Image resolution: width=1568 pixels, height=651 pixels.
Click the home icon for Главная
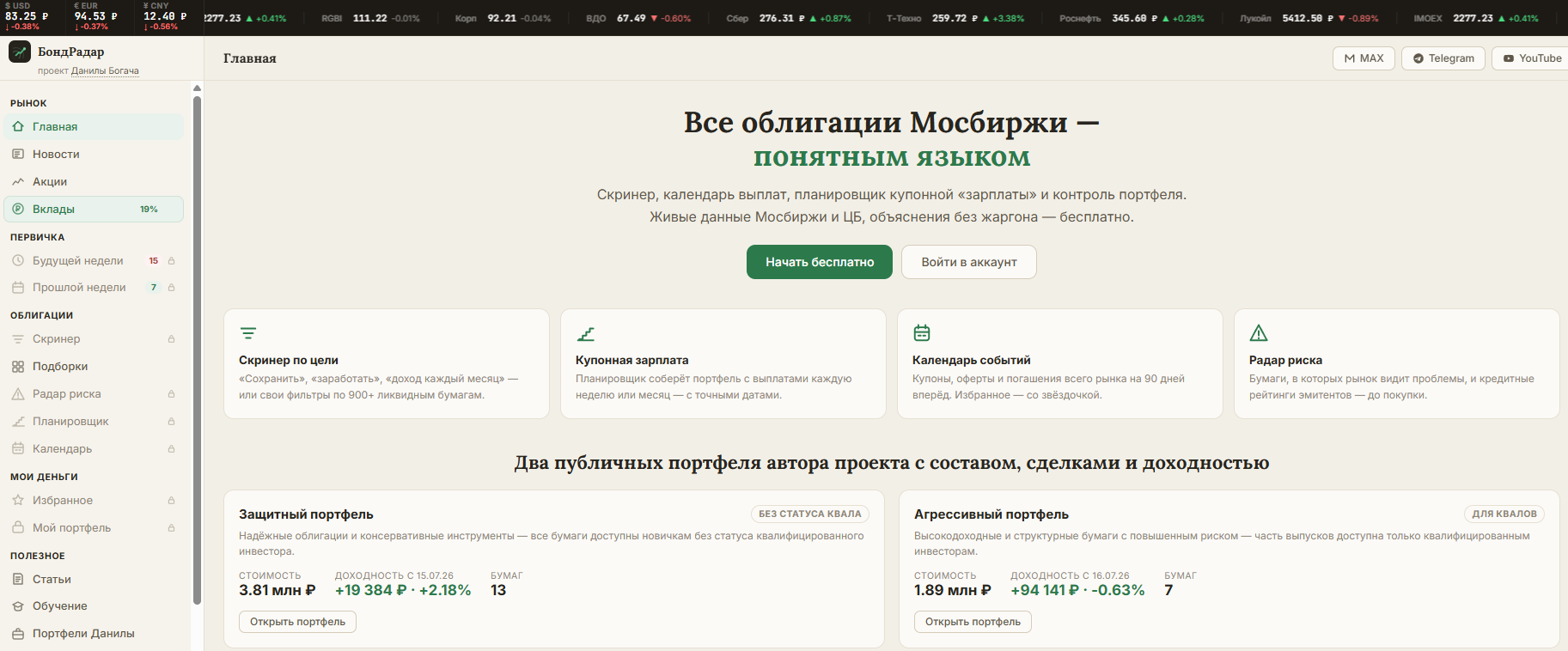tap(18, 127)
